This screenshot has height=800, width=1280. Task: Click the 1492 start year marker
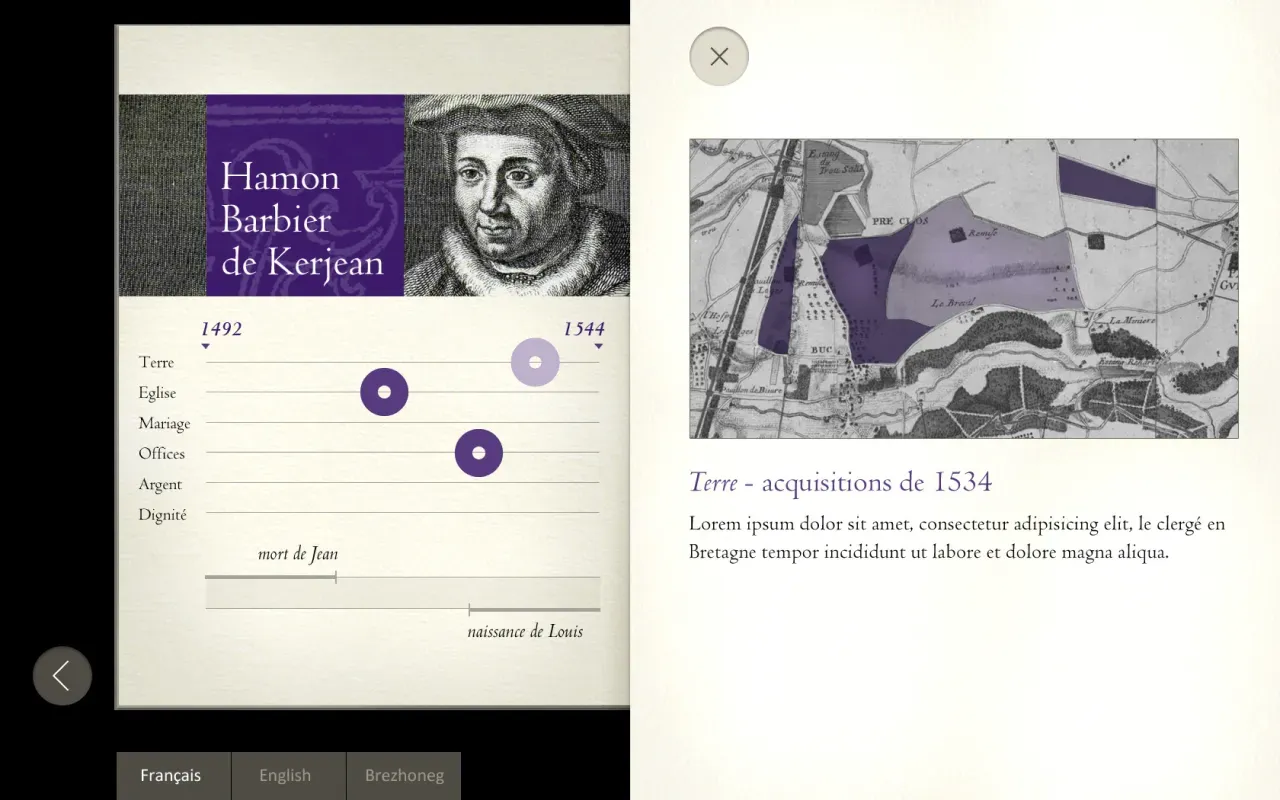click(x=221, y=330)
